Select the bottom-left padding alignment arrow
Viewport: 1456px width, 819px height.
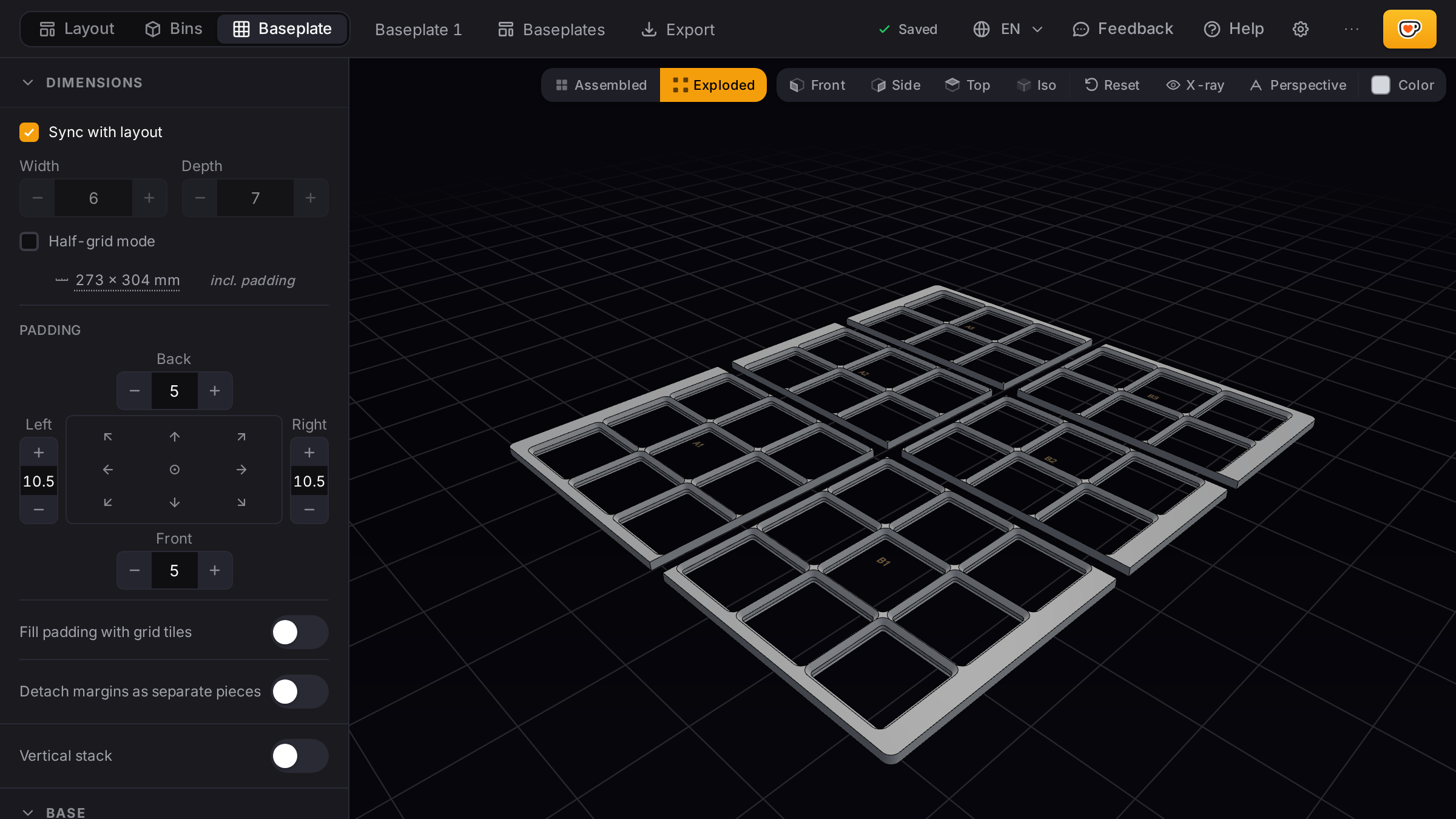click(108, 502)
